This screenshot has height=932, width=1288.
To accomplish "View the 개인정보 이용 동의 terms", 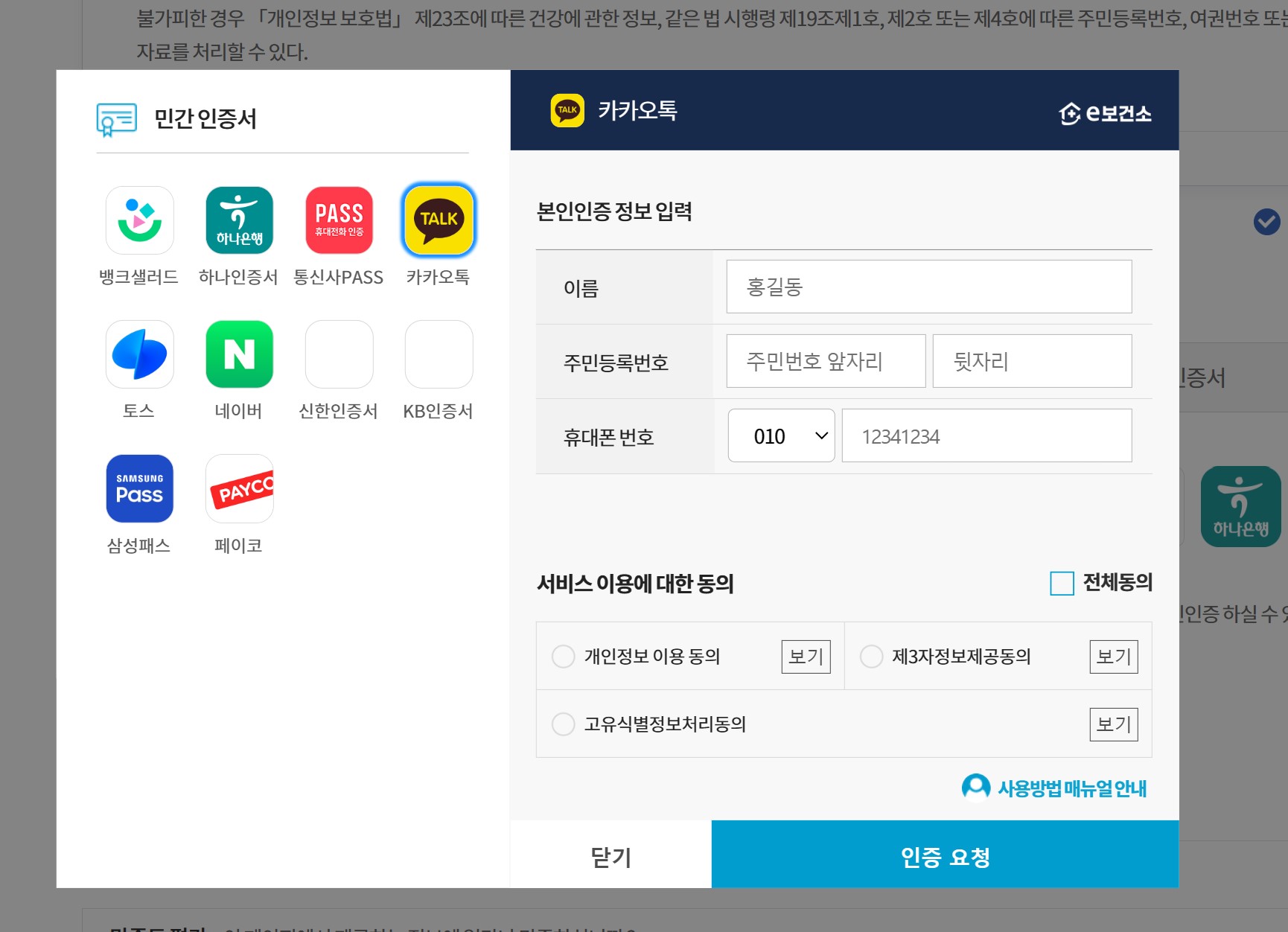I will click(x=806, y=657).
